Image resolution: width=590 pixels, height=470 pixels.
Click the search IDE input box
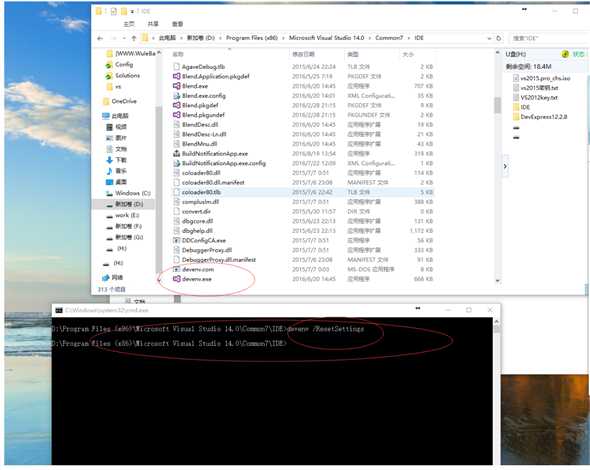click(x=549, y=38)
